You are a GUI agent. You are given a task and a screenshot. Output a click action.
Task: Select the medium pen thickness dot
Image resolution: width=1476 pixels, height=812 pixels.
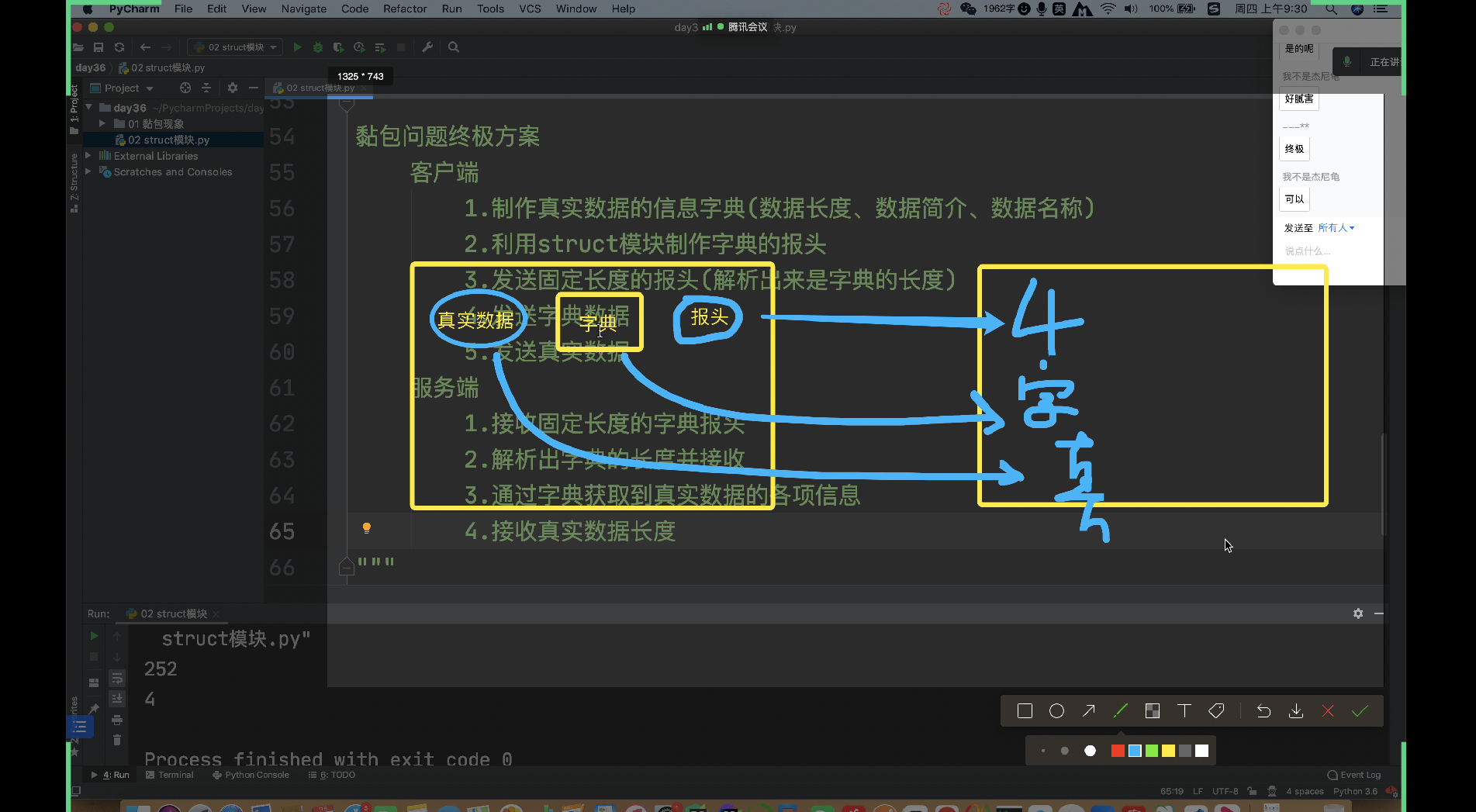pyautogui.click(x=1065, y=751)
